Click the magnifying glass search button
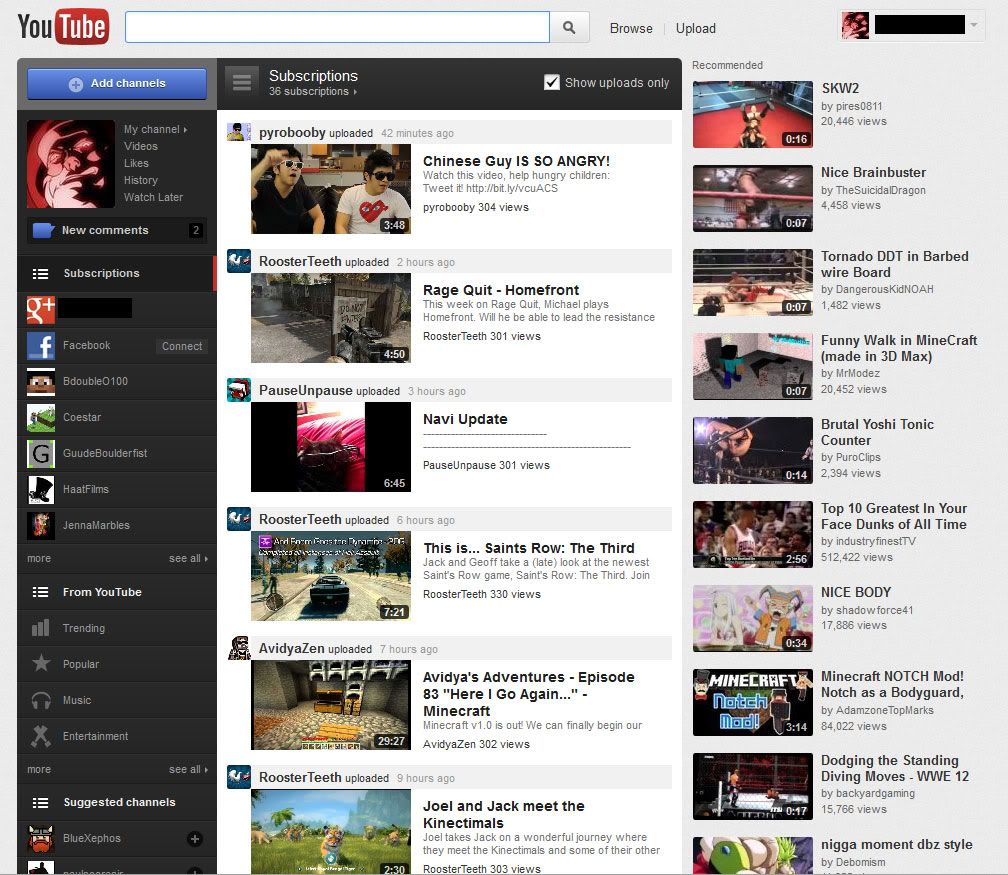Viewport: 1008px width, 875px height. click(x=569, y=28)
